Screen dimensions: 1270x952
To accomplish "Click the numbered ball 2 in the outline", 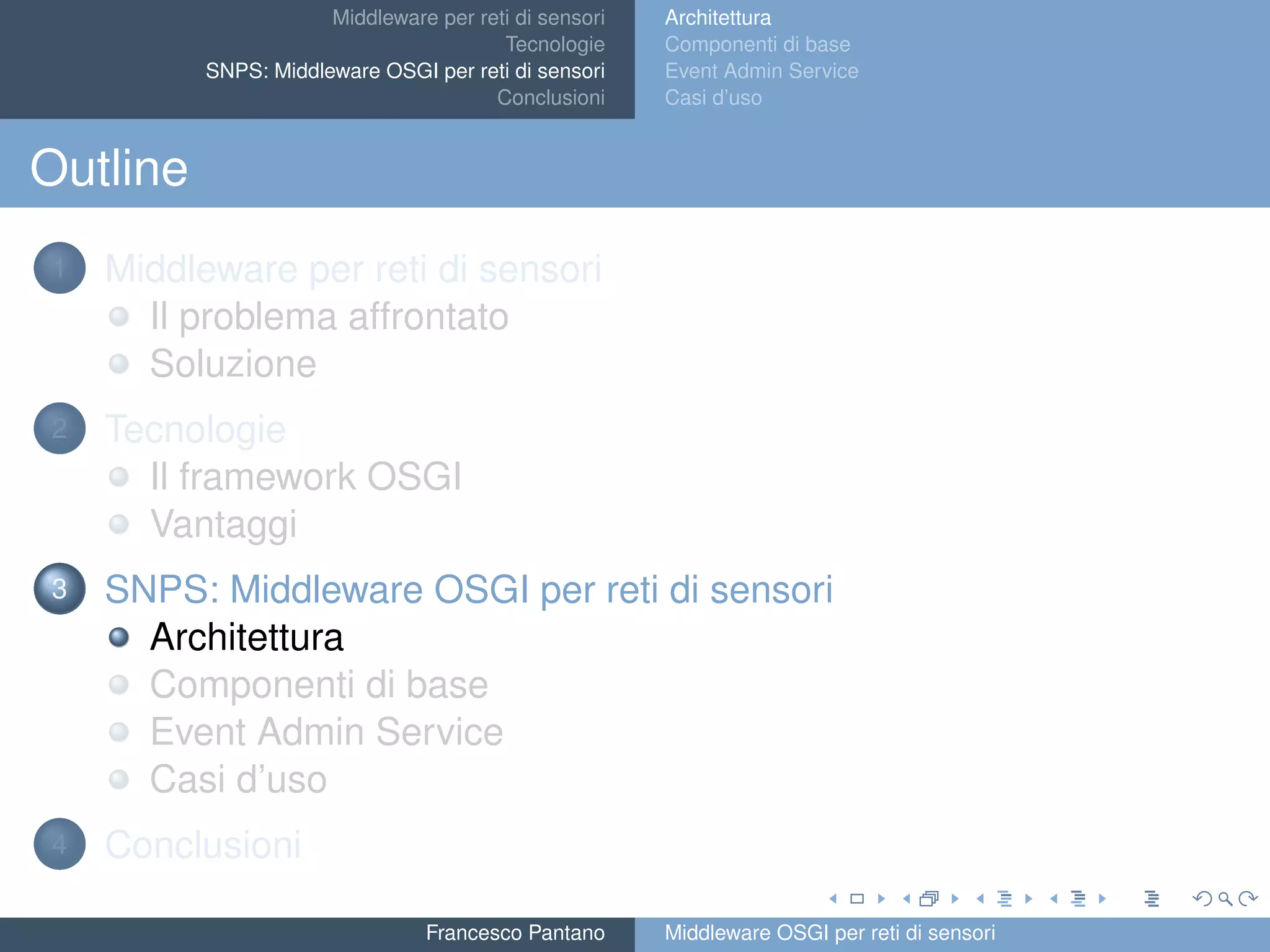I will (x=60, y=428).
